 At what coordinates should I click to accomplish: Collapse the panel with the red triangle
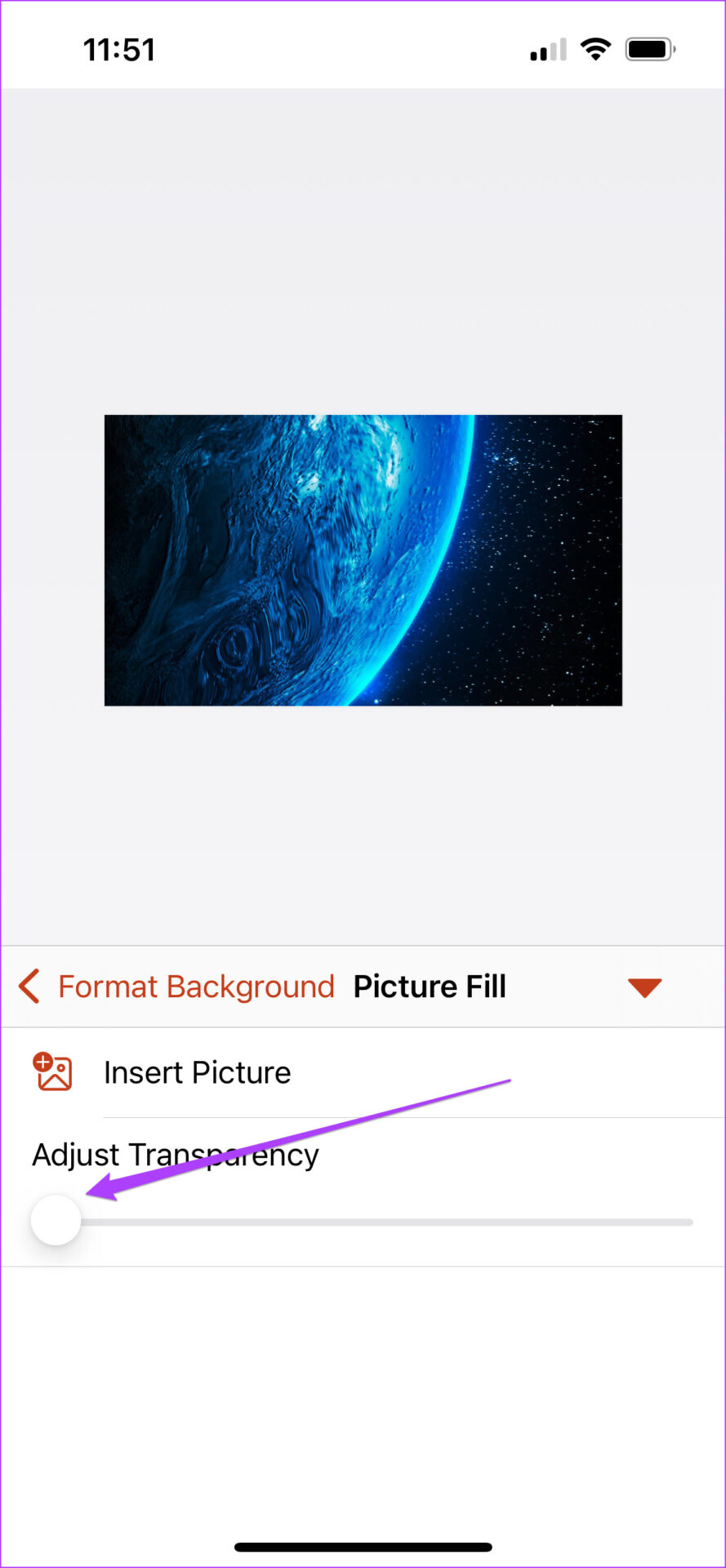[644, 987]
